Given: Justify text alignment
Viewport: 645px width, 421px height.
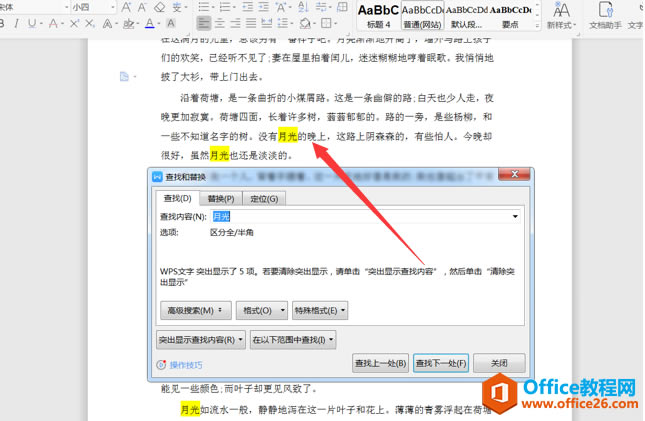Looking at the screenshot, I should point(251,23).
